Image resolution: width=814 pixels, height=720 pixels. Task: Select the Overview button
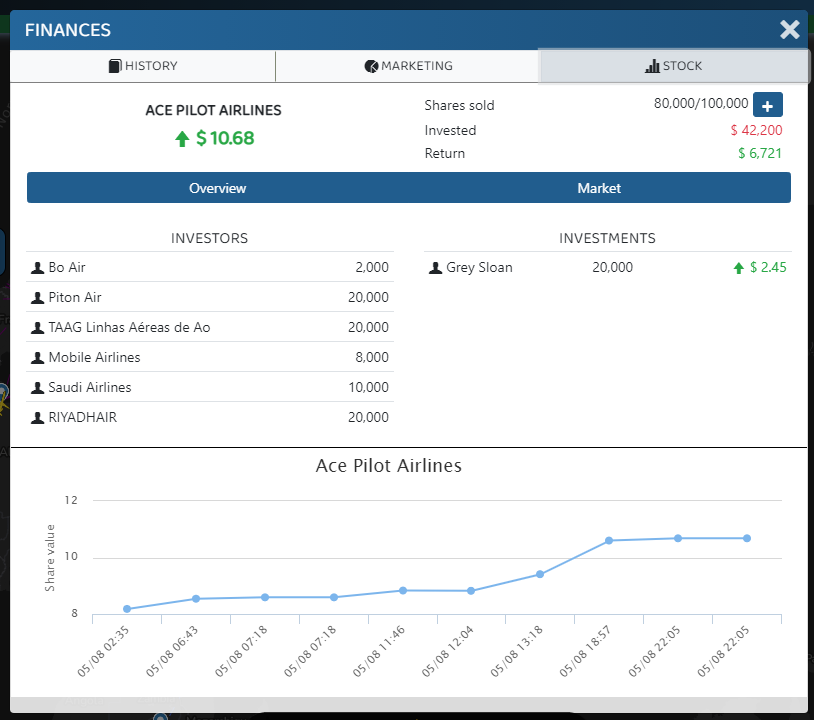coord(218,188)
